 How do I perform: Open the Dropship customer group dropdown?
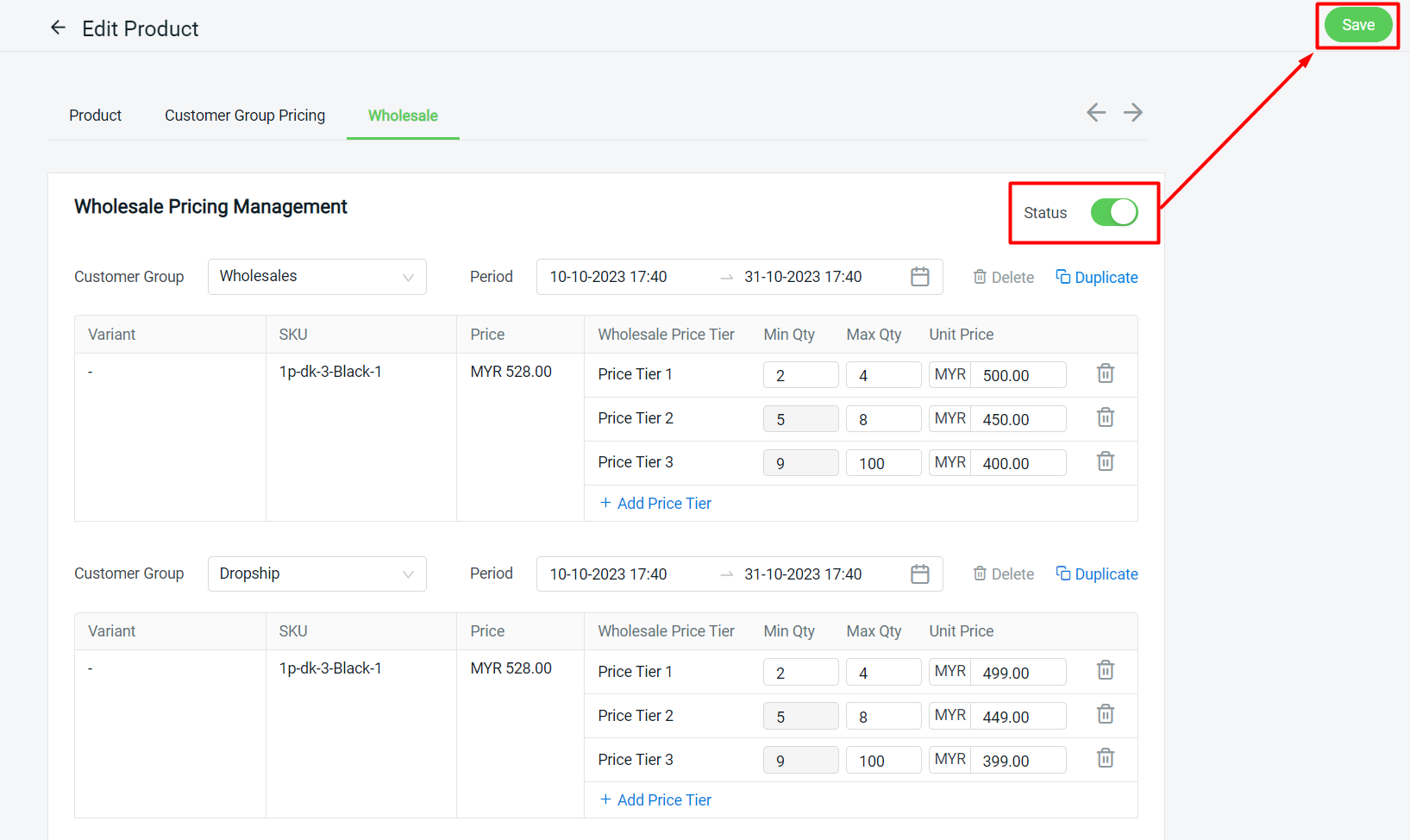(x=316, y=574)
